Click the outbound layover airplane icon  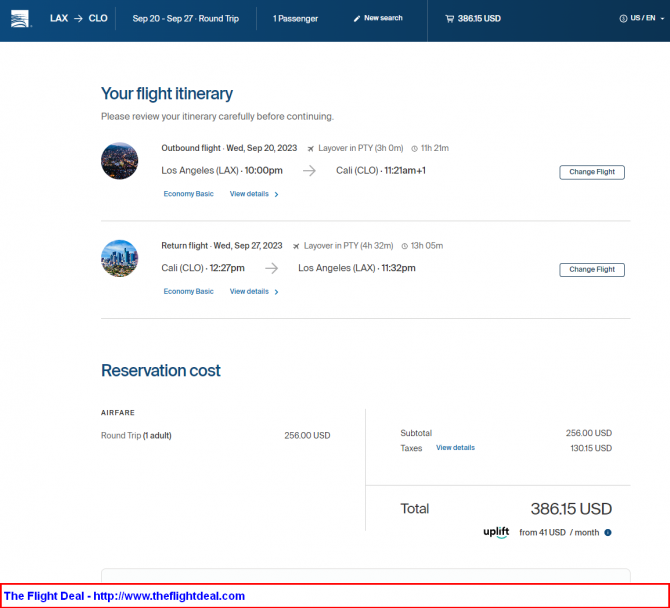coord(311,148)
